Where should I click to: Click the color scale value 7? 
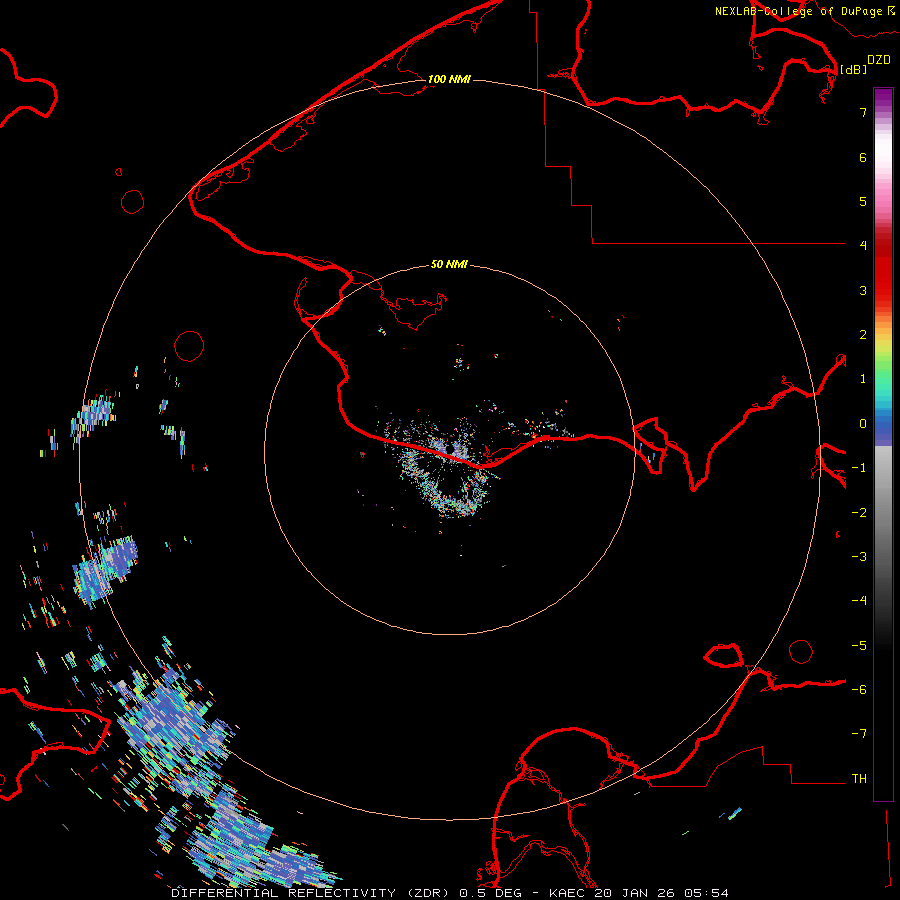(x=863, y=112)
